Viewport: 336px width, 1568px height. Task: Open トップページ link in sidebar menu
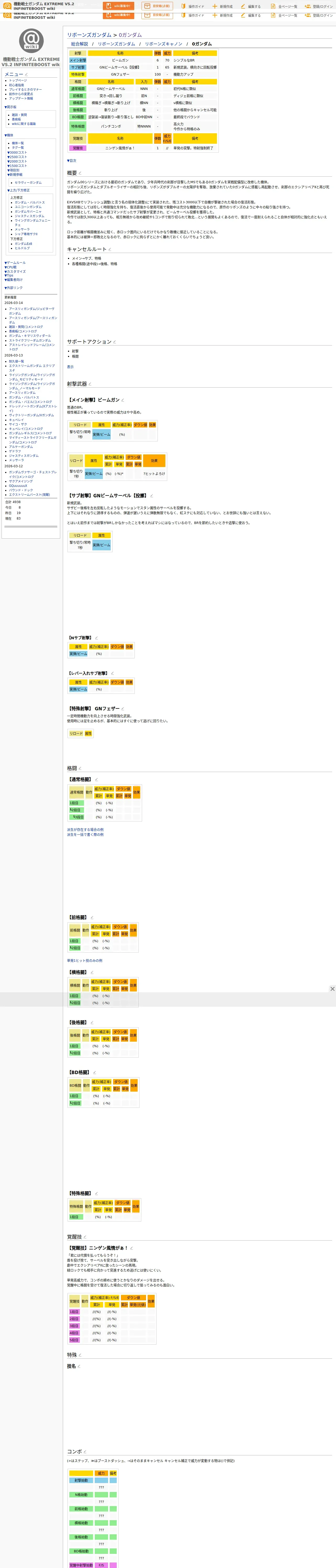click(x=18, y=80)
